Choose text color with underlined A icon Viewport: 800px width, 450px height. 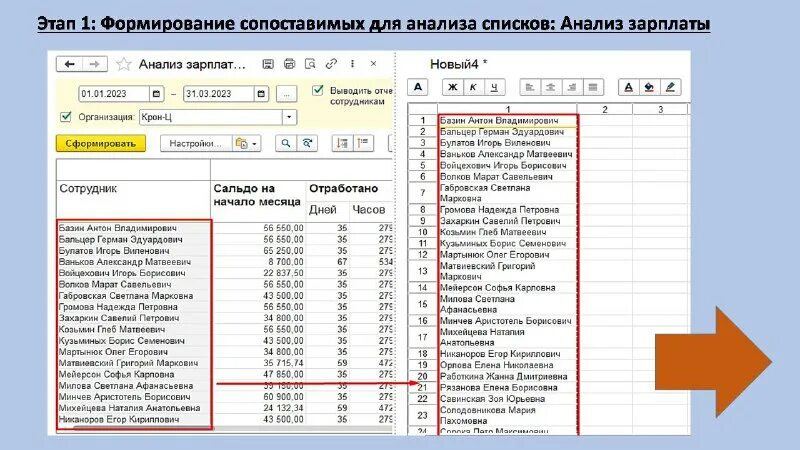(629, 87)
